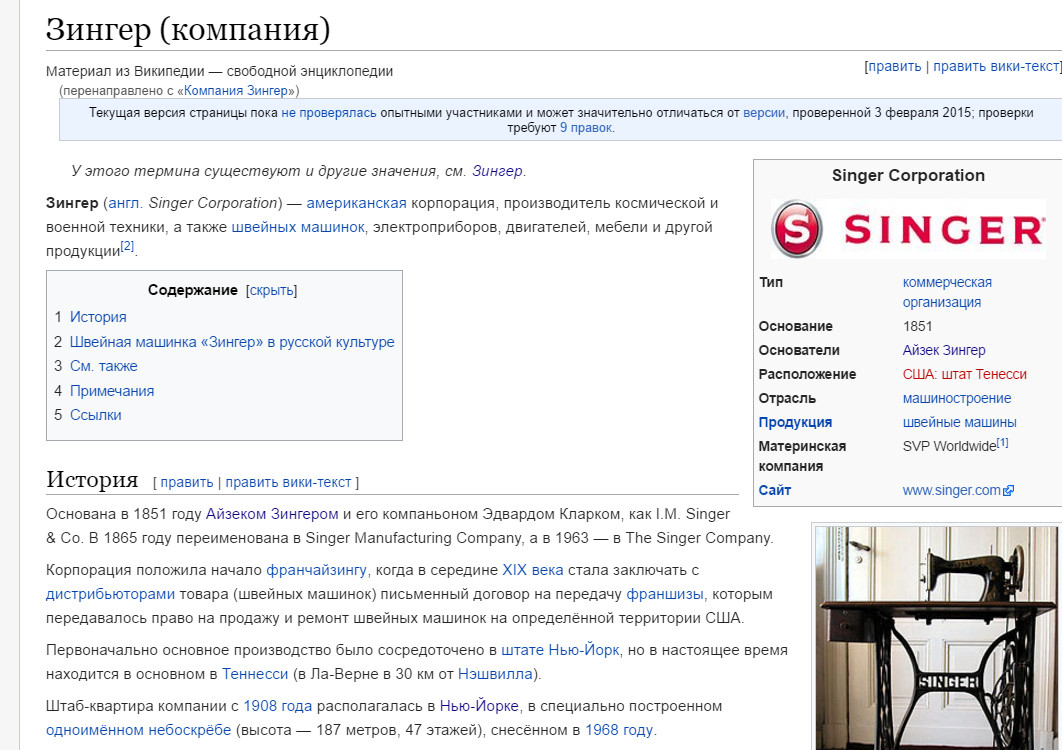
Task: Open the 'штате Нью-Йорк' link
Action: tap(560, 650)
